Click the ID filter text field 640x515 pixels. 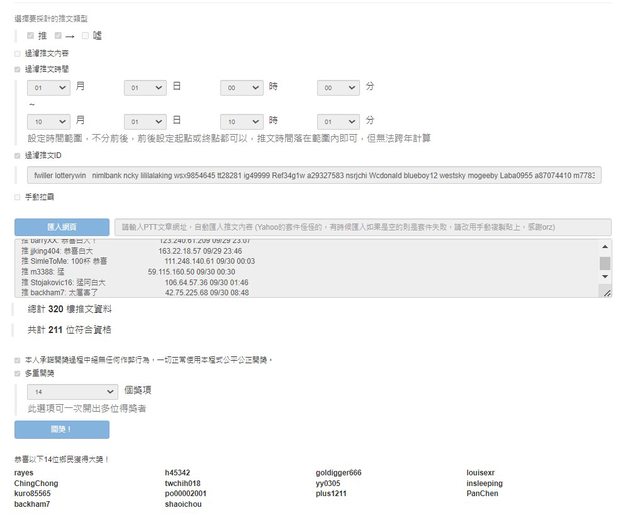tap(313, 175)
